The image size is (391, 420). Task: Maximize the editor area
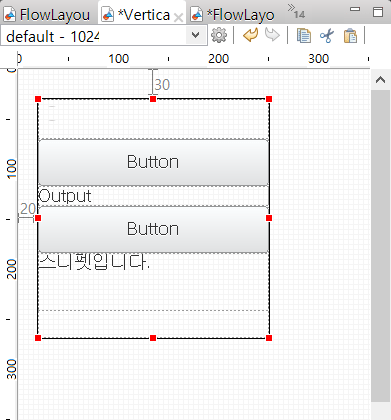(378, 12)
